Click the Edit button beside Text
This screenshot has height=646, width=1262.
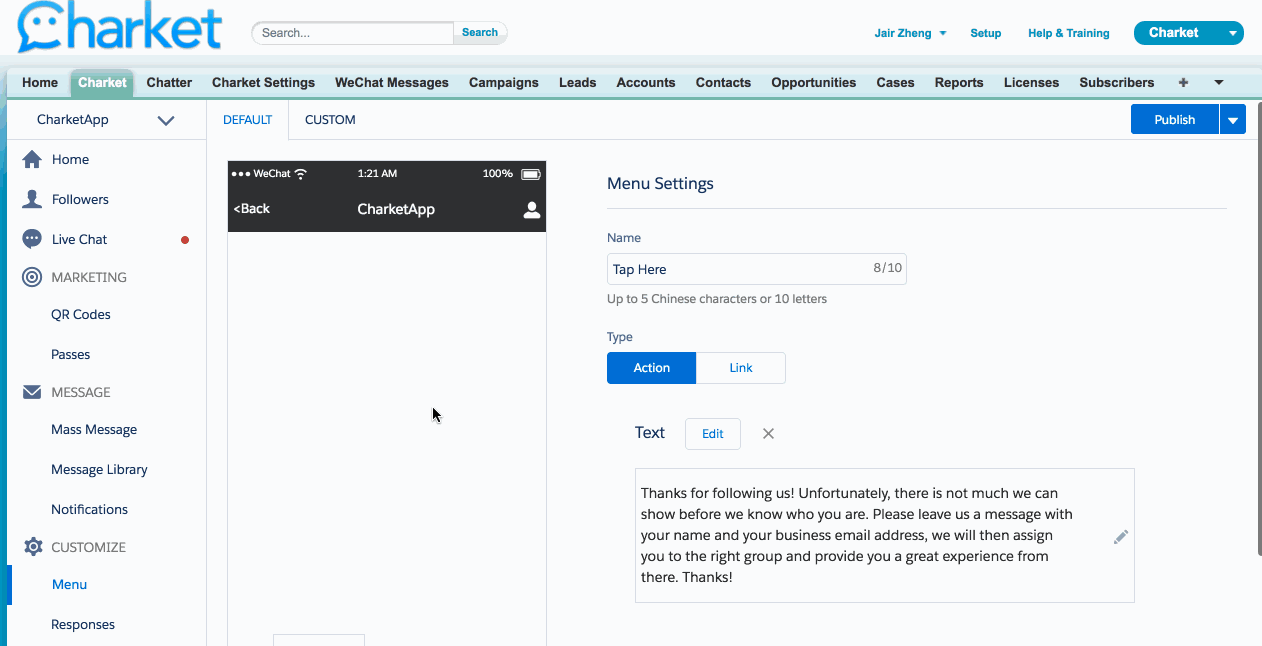(x=712, y=434)
